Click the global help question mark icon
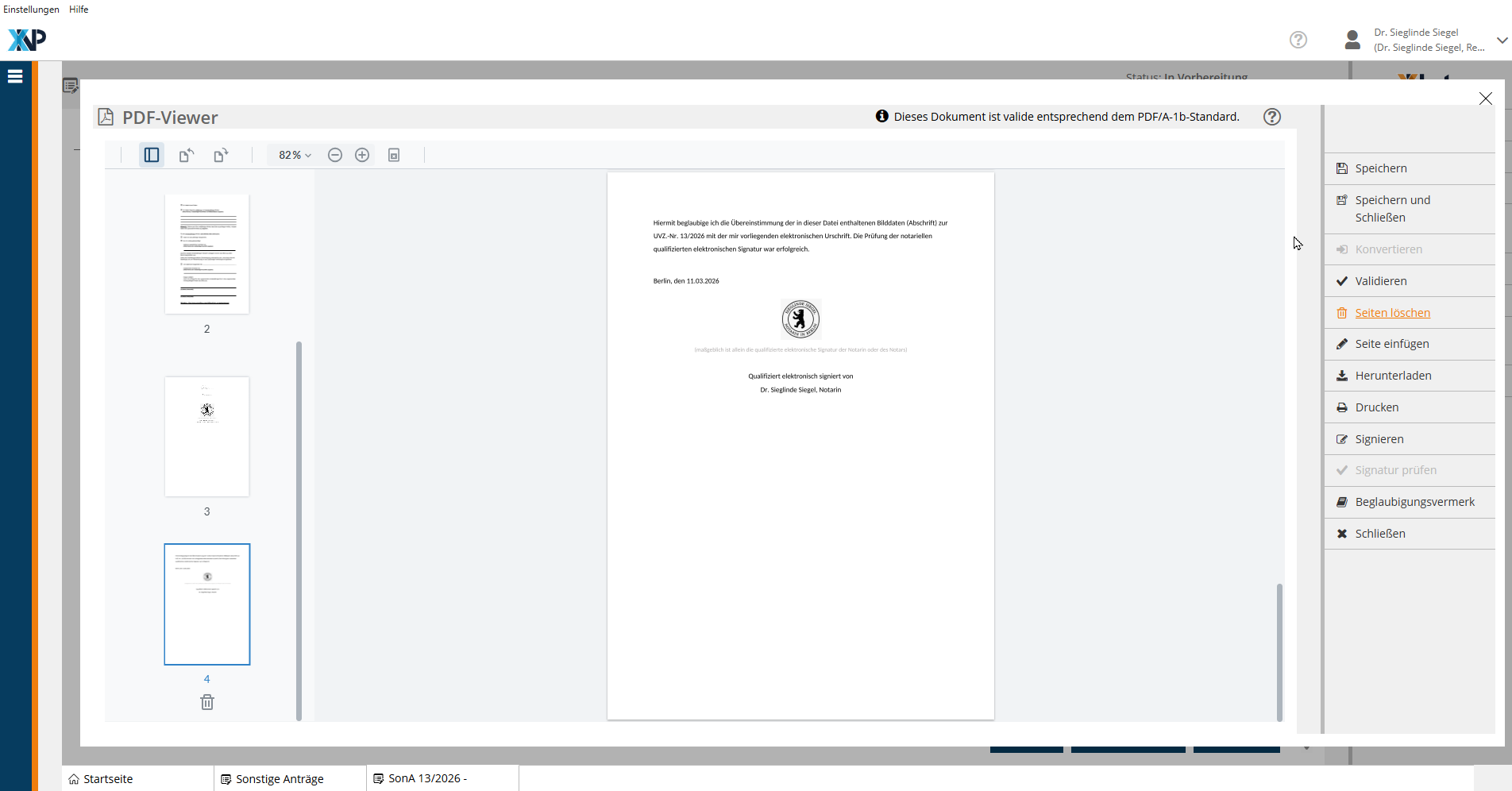The width and height of the screenshot is (1512, 791). (x=1298, y=40)
